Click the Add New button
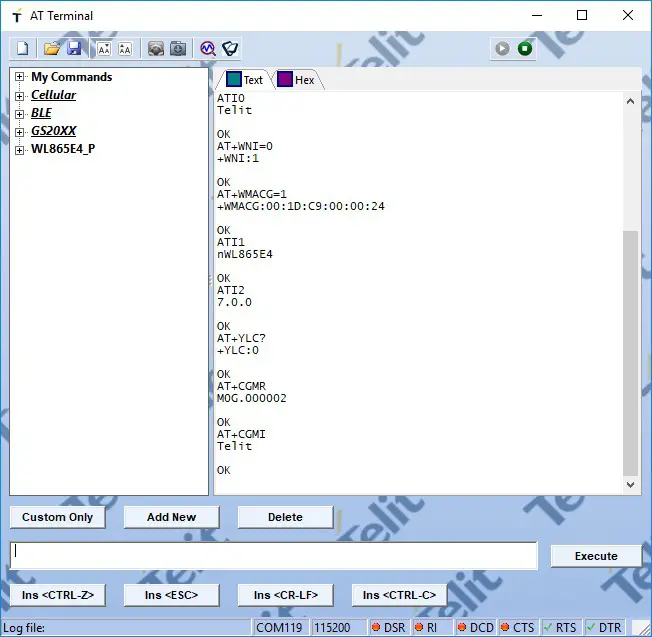The height and width of the screenshot is (637, 652). click(x=171, y=517)
